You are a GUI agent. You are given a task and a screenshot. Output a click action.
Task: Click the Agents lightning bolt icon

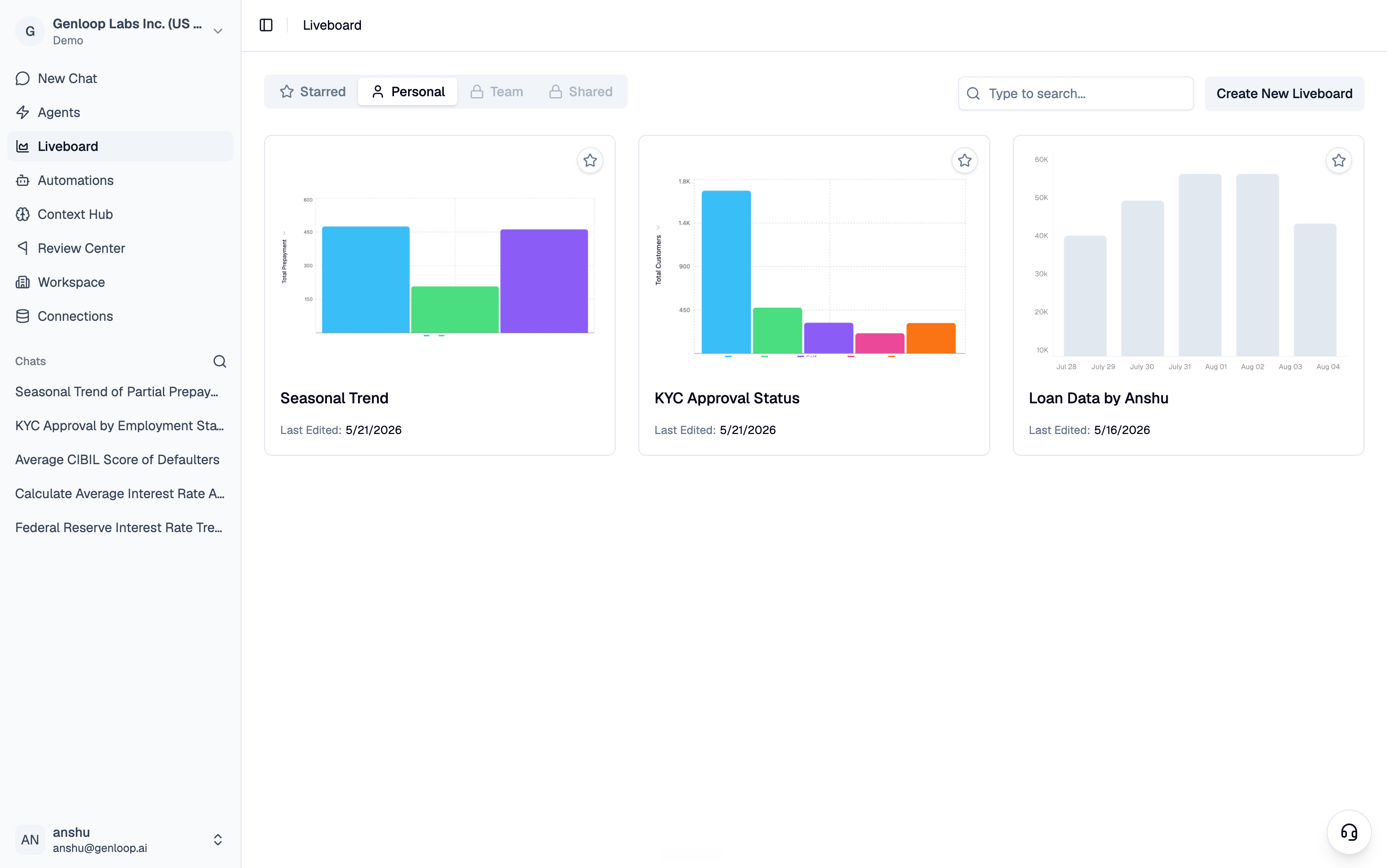[22, 113]
